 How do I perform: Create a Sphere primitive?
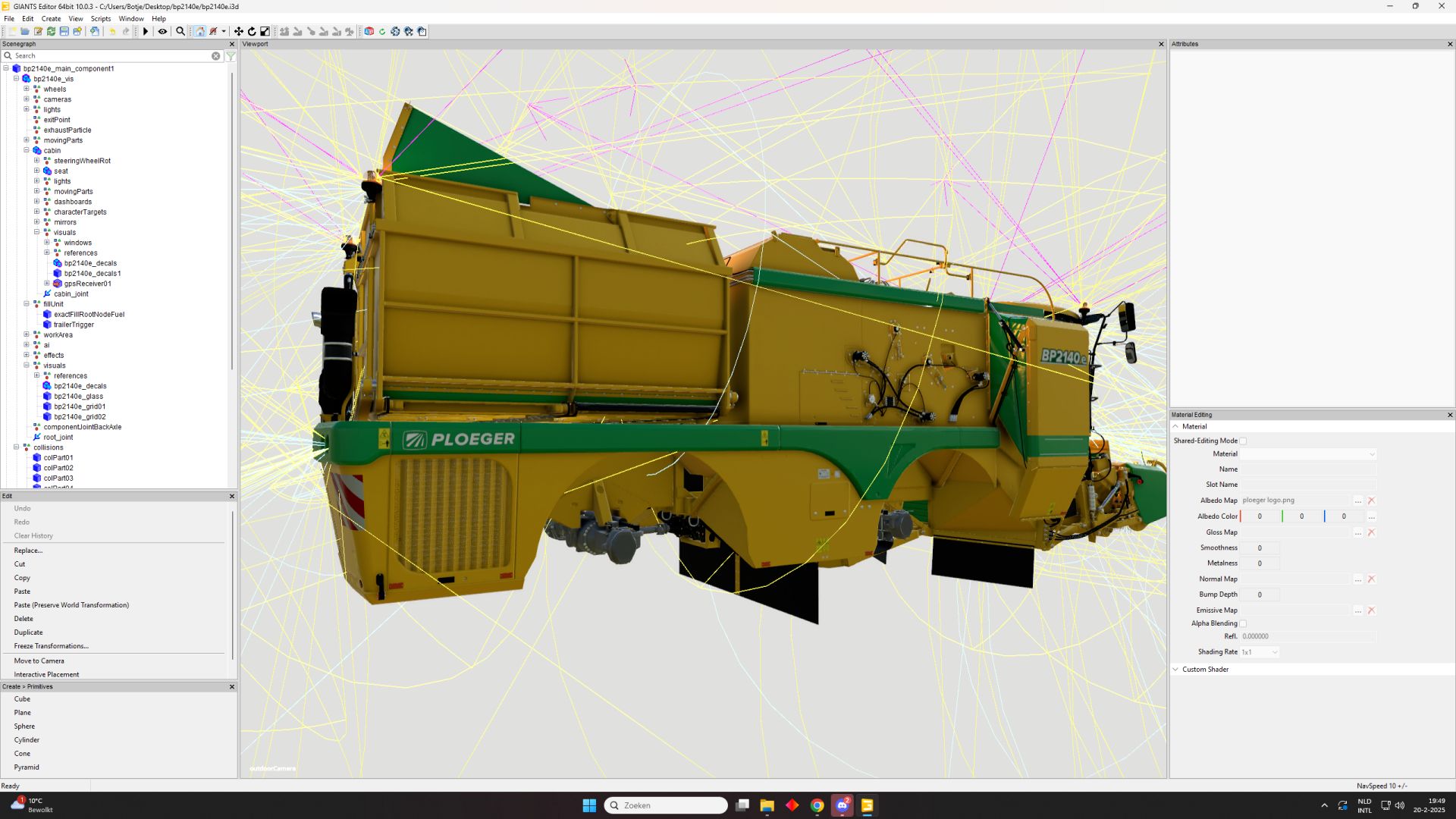tap(24, 726)
